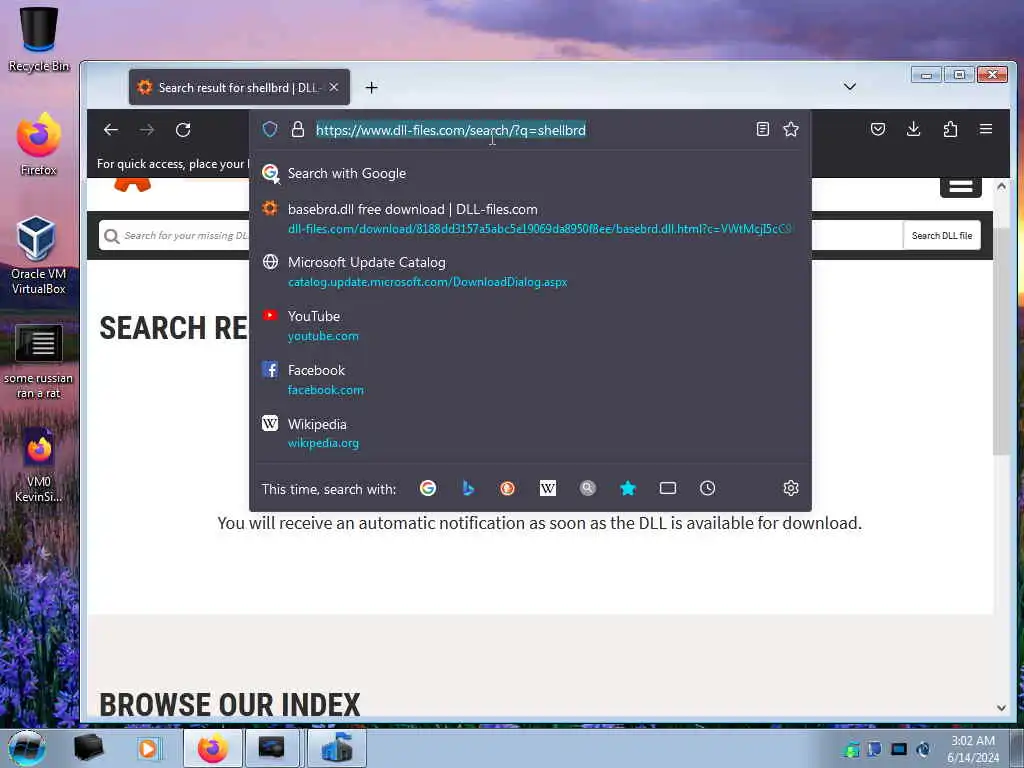
Task: Expand the list all tabs chevron
Action: tap(850, 86)
